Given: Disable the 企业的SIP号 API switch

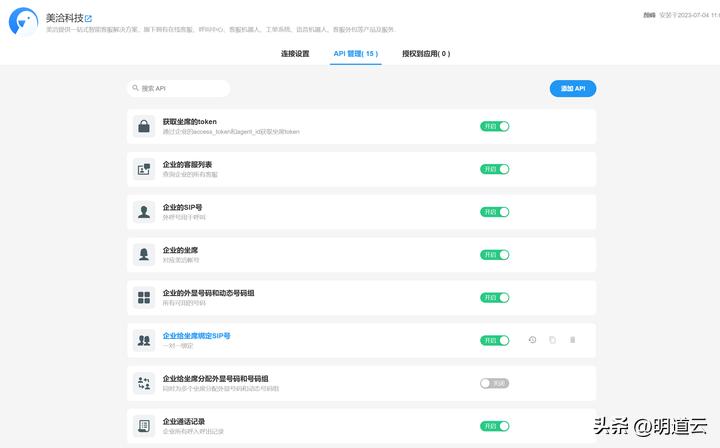Looking at the screenshot, I should coord(495,212).
